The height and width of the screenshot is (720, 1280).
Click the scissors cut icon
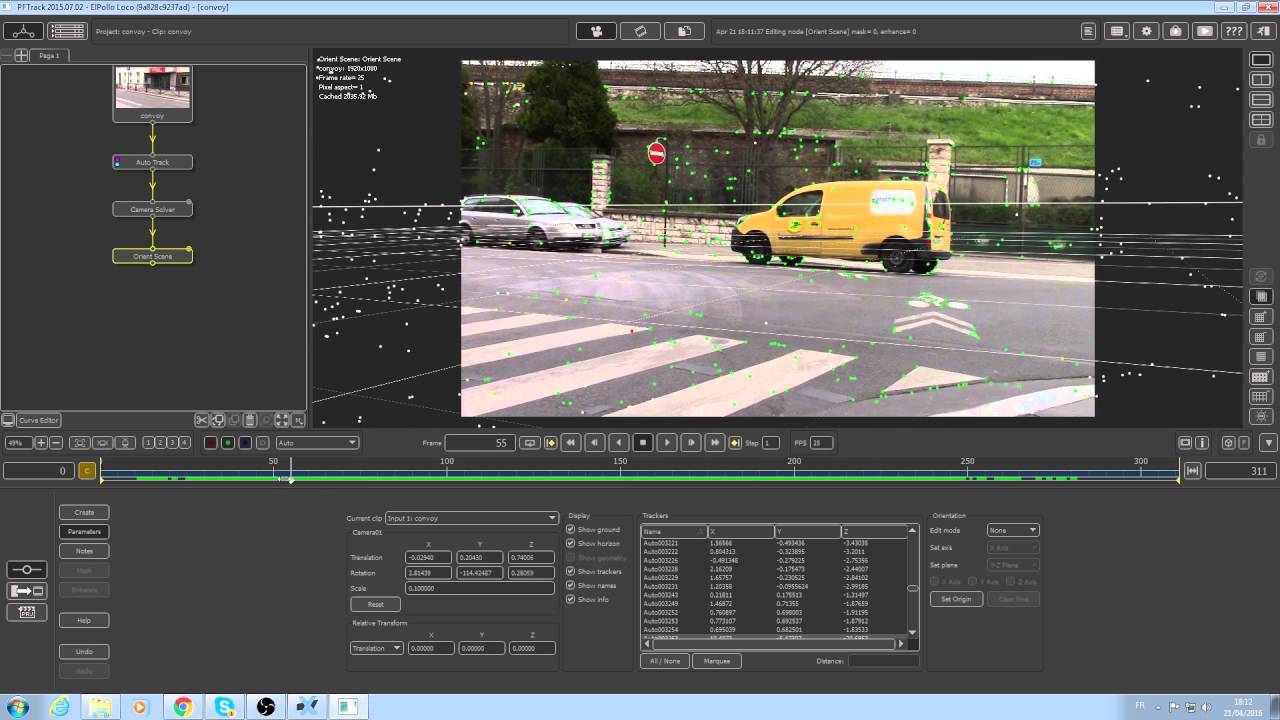point(201,421)
